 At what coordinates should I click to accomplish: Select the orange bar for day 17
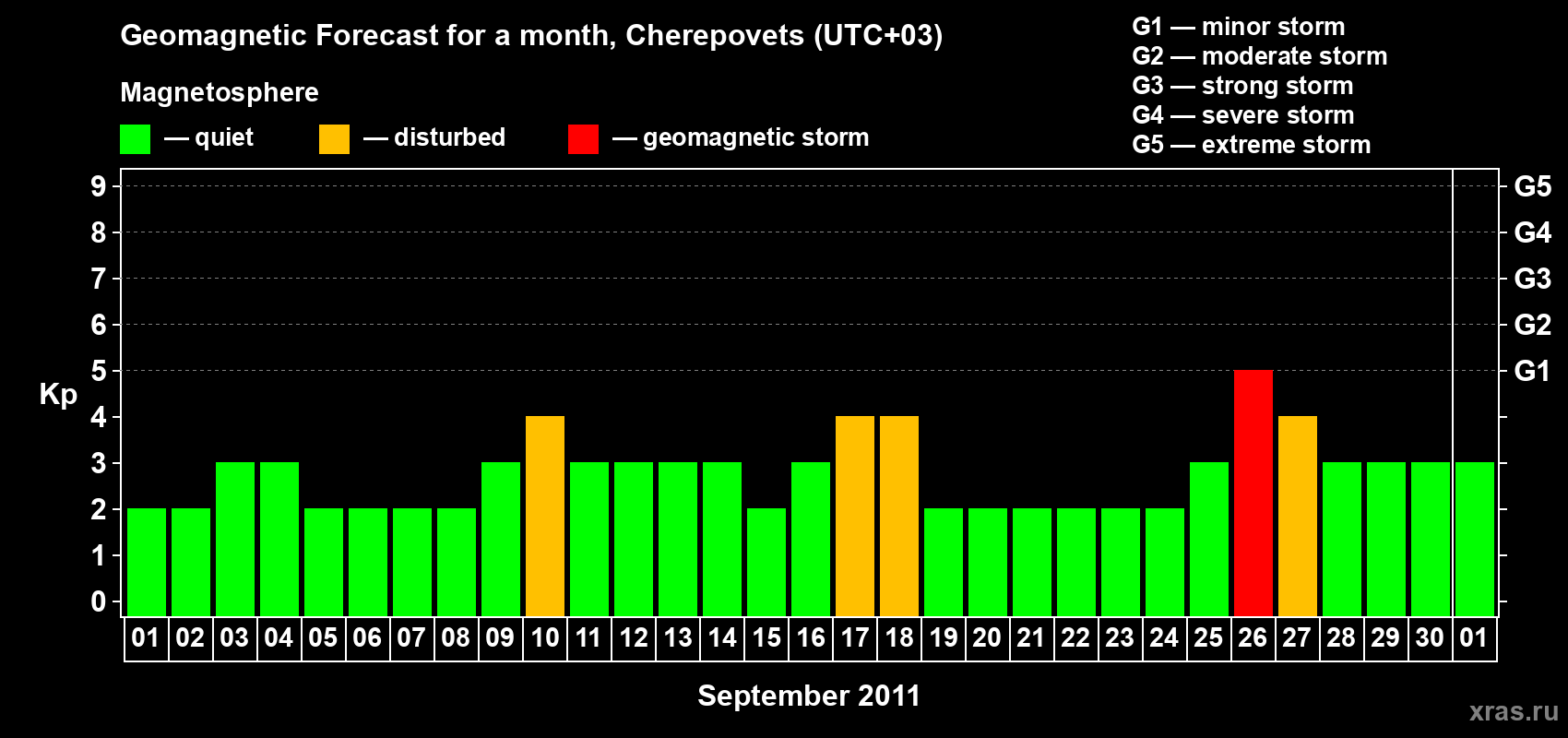[x=855, y=517]
